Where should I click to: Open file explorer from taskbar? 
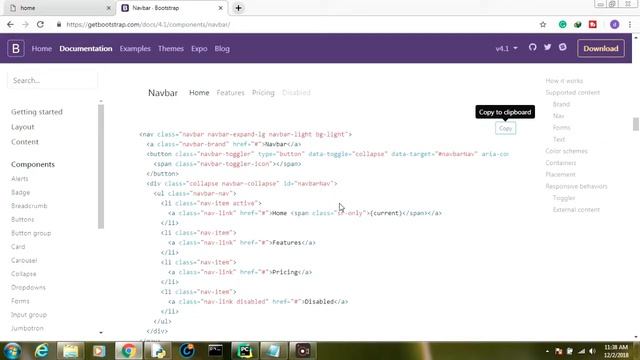coord(70,351)
